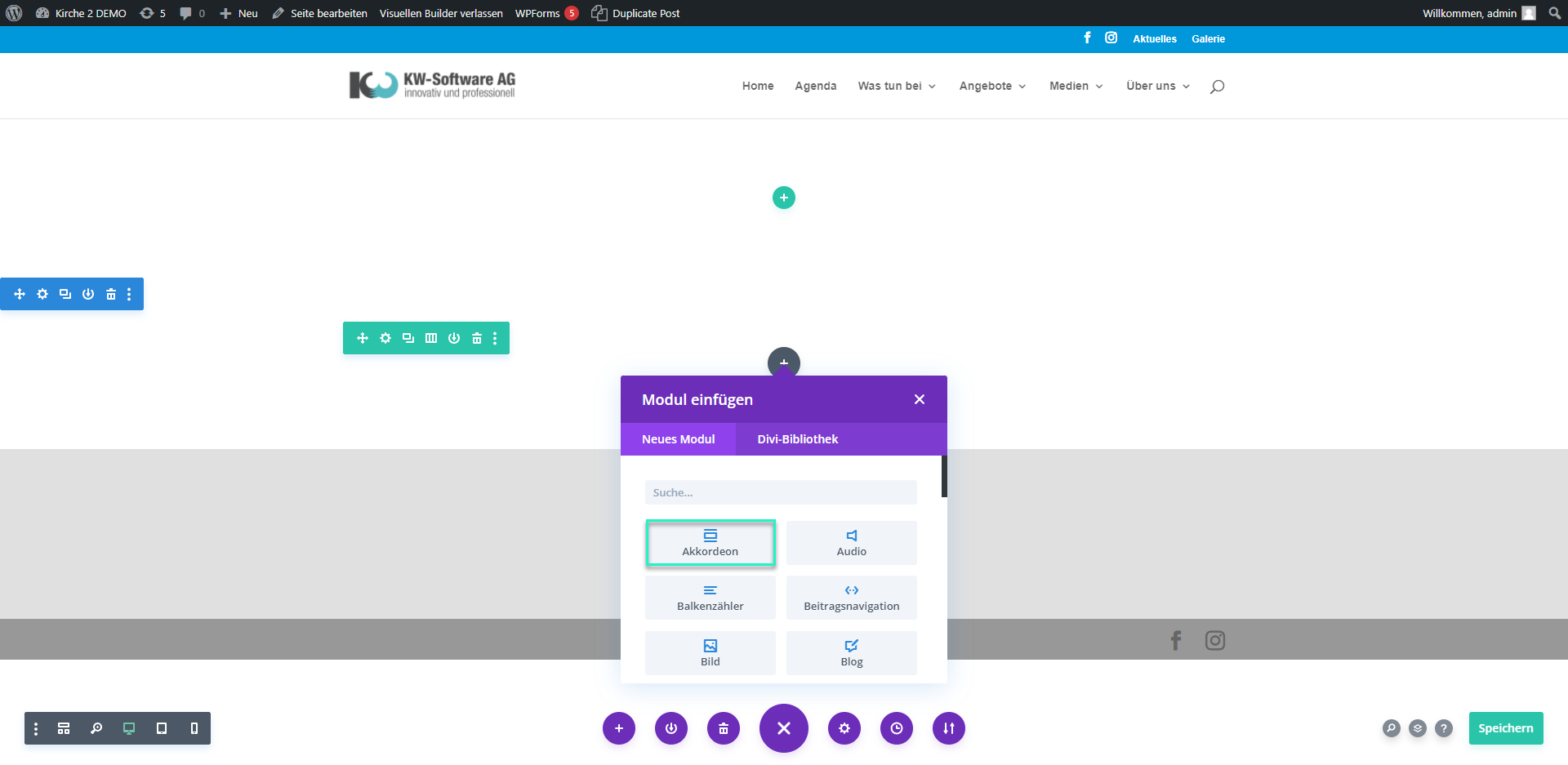The width and height of the screenshot is (1568, 765).
Task: Open editing history clock button
Action: coord(896,728)
